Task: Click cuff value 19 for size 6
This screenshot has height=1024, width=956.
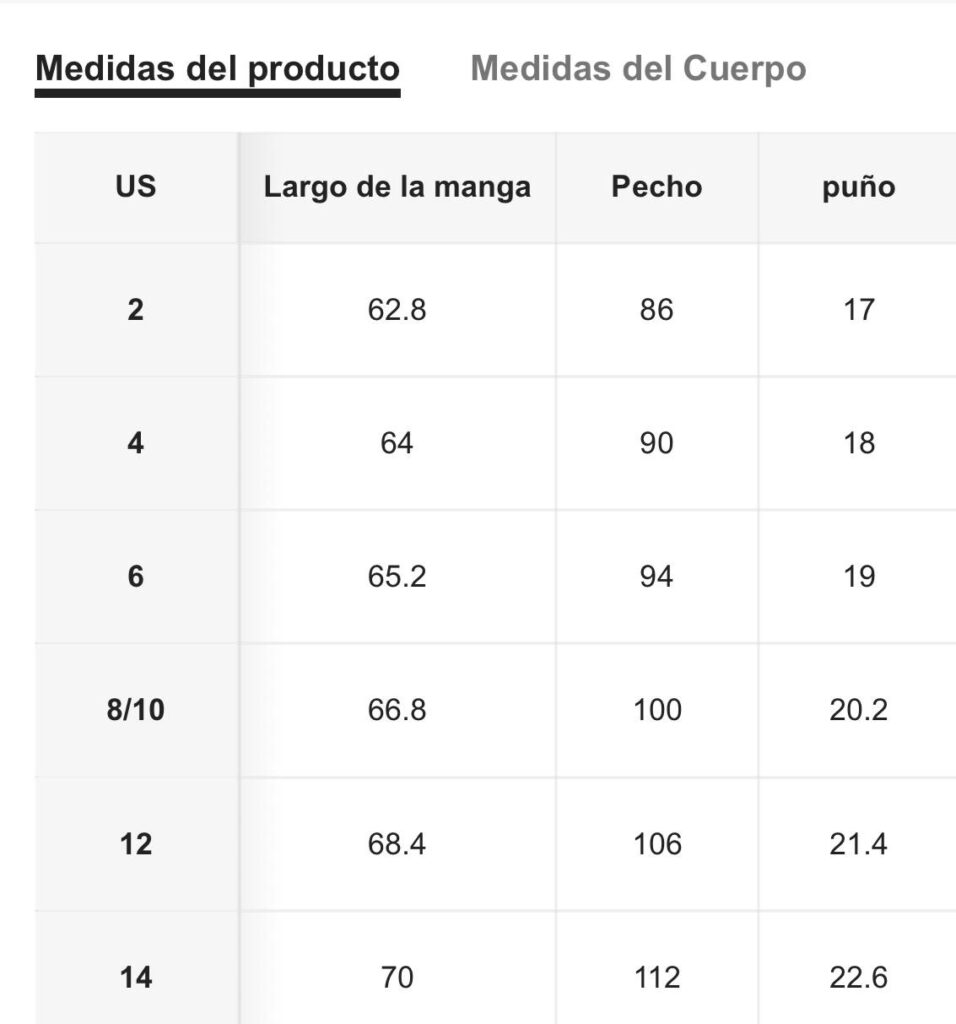Action: click(858, 577)
